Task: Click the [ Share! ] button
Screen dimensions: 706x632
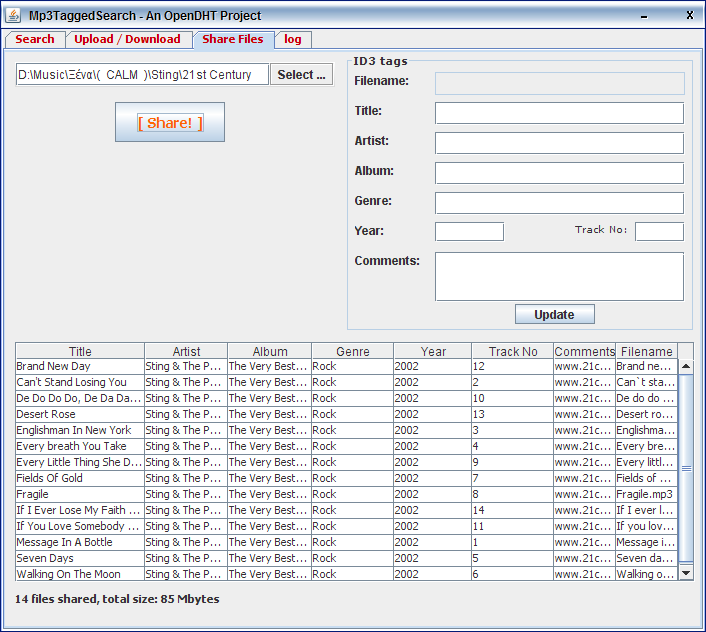Action: coord(170,122)
